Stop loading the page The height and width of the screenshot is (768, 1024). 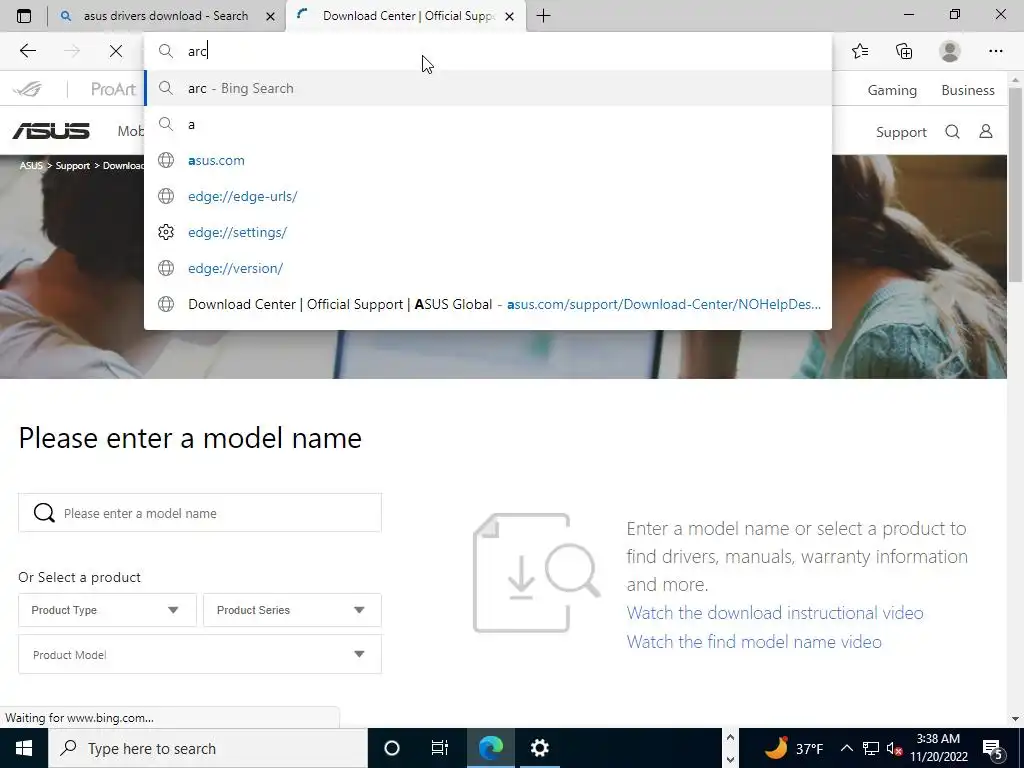pos(116,51)
